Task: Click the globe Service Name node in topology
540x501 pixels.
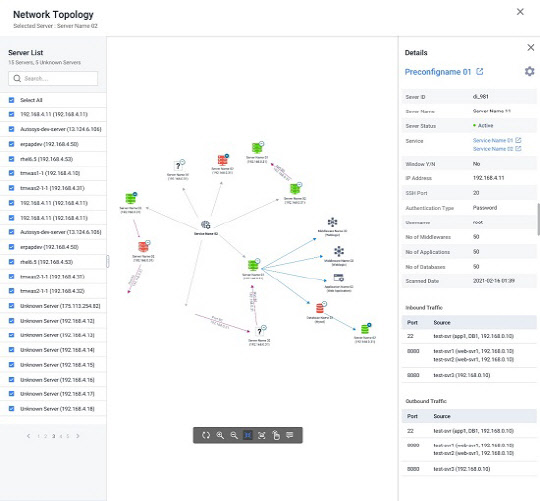Action: click(x=206, y=225)
